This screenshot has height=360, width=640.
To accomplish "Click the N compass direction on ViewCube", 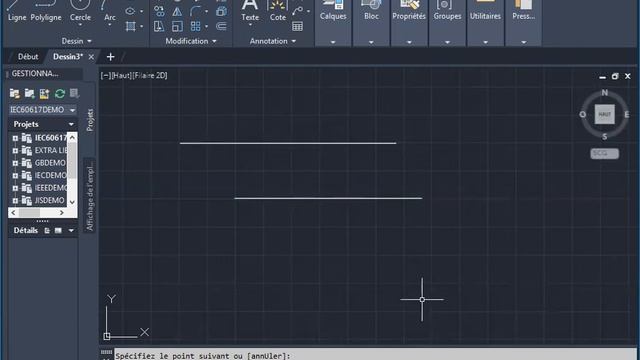I will 604,93.
